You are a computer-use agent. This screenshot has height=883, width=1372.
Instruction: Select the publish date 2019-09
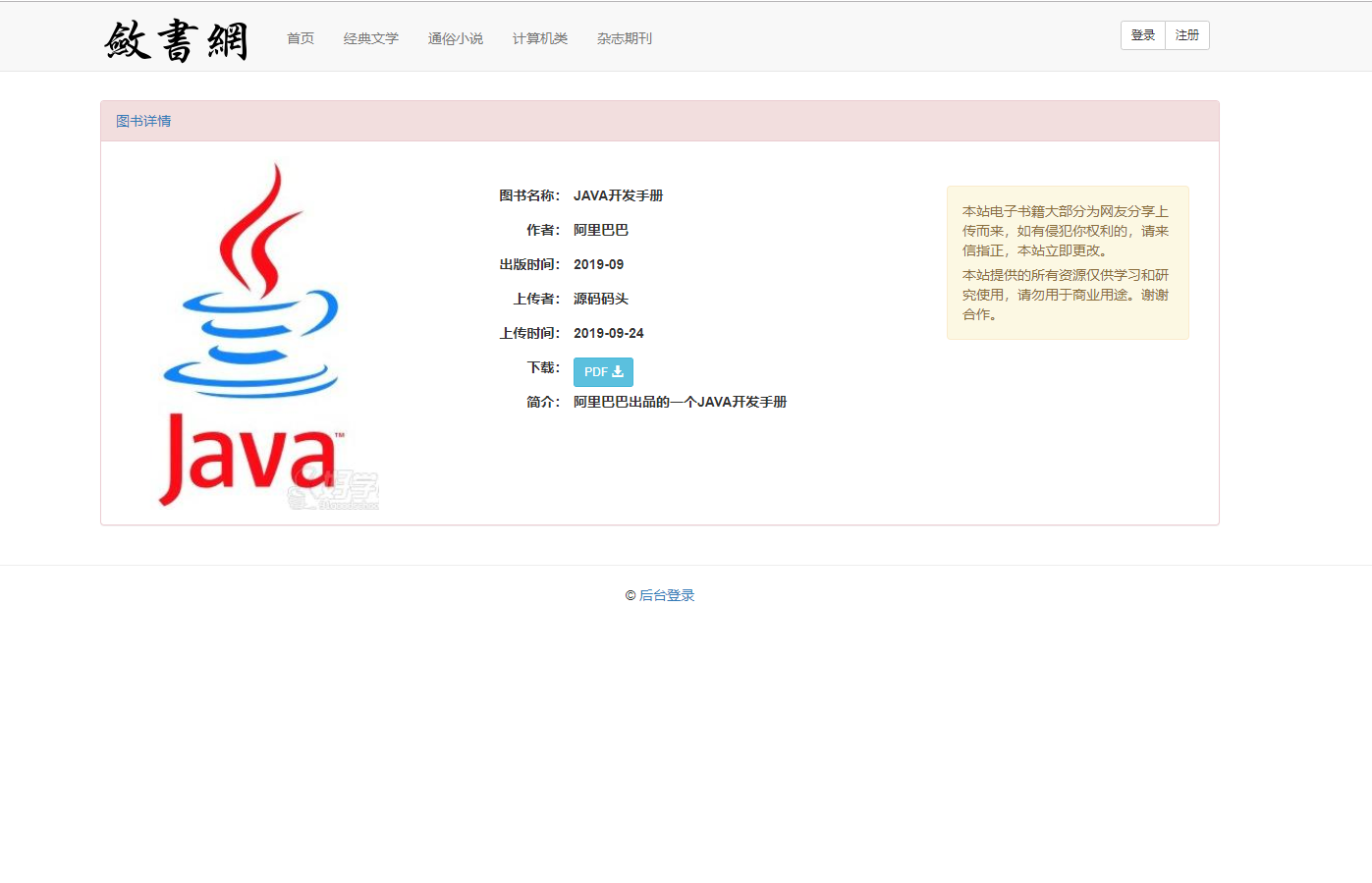(x=599, y=264)
